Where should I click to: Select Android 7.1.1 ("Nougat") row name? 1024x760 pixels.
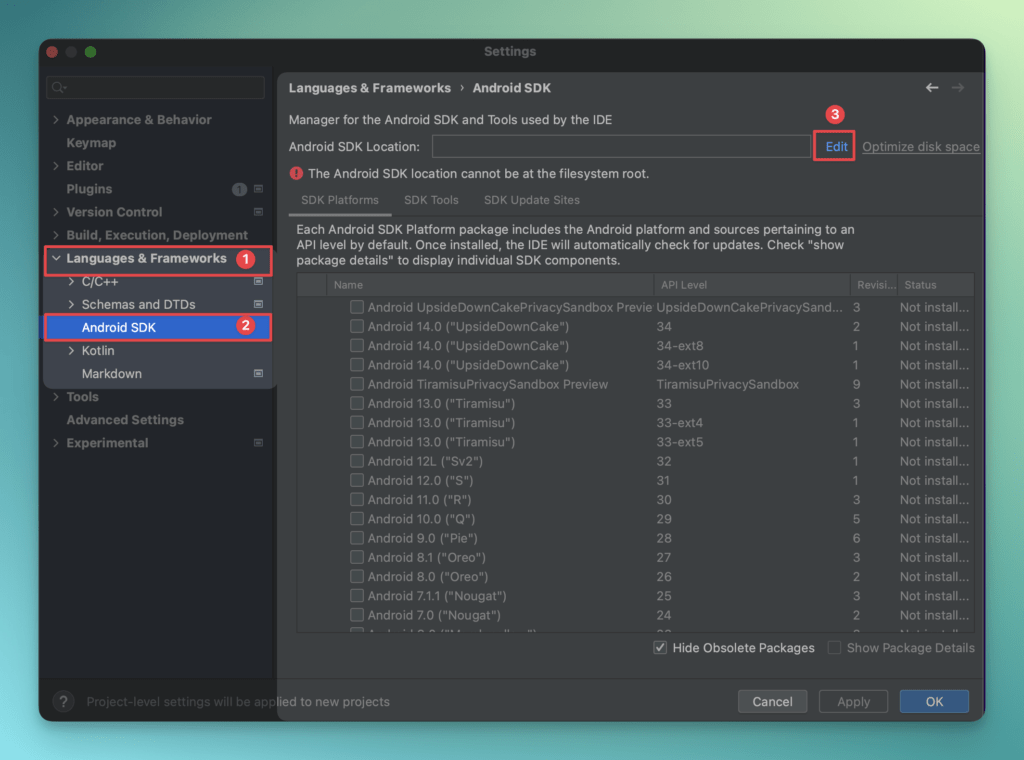coord(437,595)
